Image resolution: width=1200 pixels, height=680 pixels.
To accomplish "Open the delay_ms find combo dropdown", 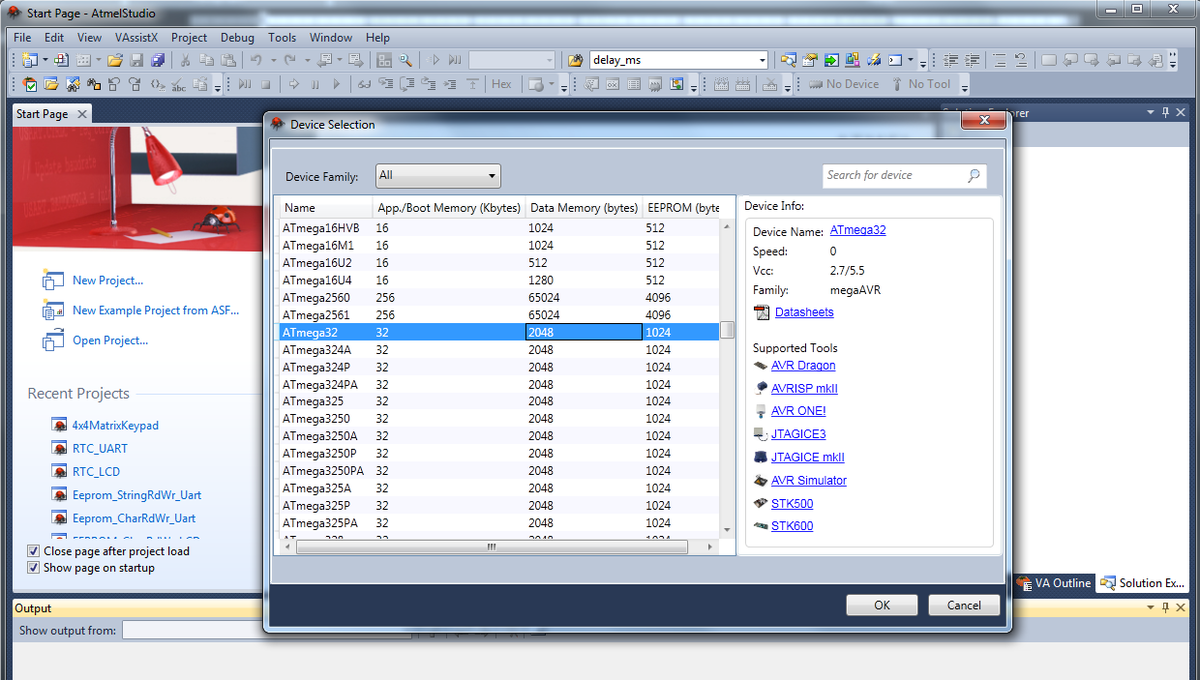I will 762,60.
